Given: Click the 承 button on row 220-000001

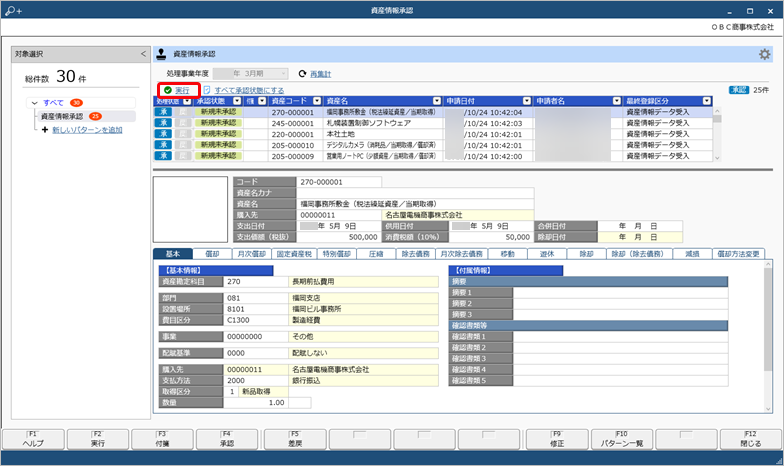Looking at the screenshot, I should pos(163,134).
